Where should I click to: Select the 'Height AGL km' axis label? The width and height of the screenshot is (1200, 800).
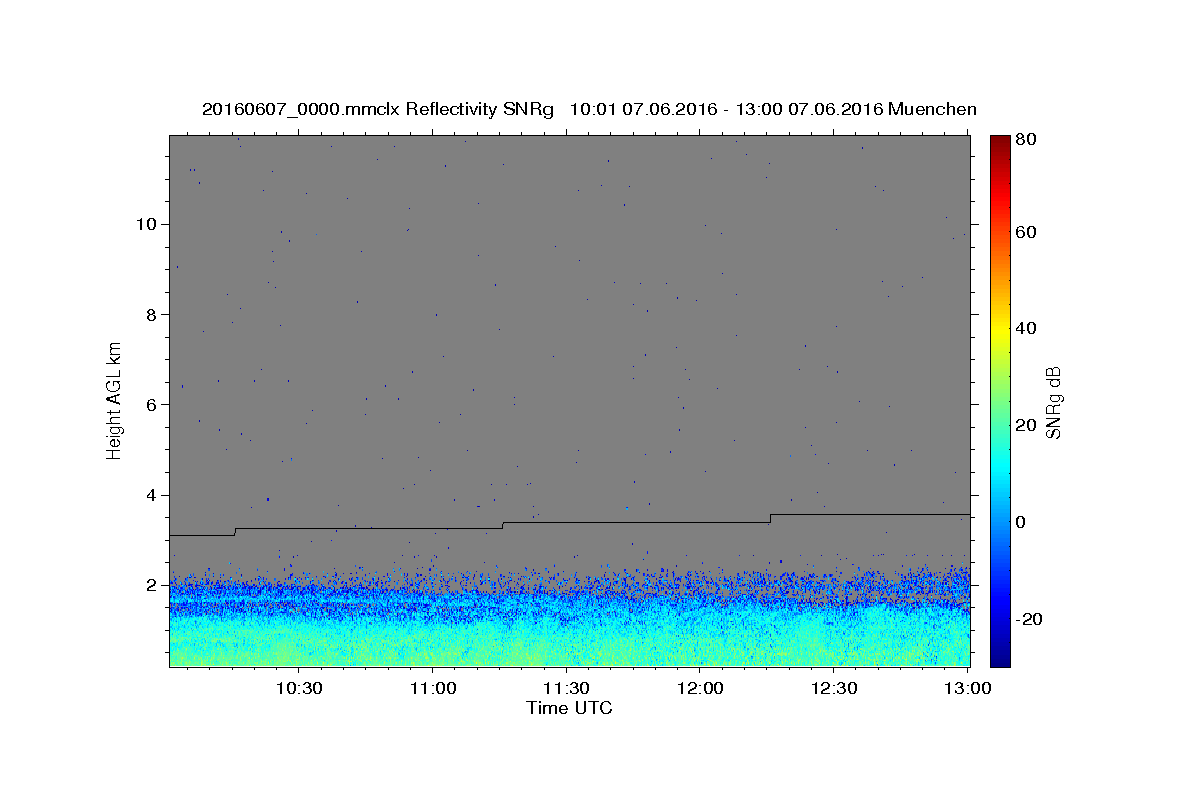tap(114, 399)
